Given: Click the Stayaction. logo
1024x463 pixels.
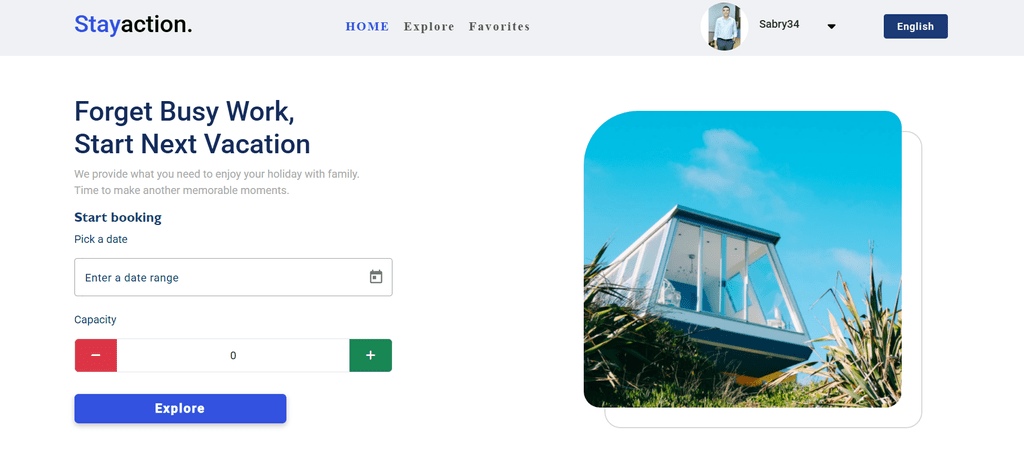Looking at the screenshot, I should pos(133,25).
